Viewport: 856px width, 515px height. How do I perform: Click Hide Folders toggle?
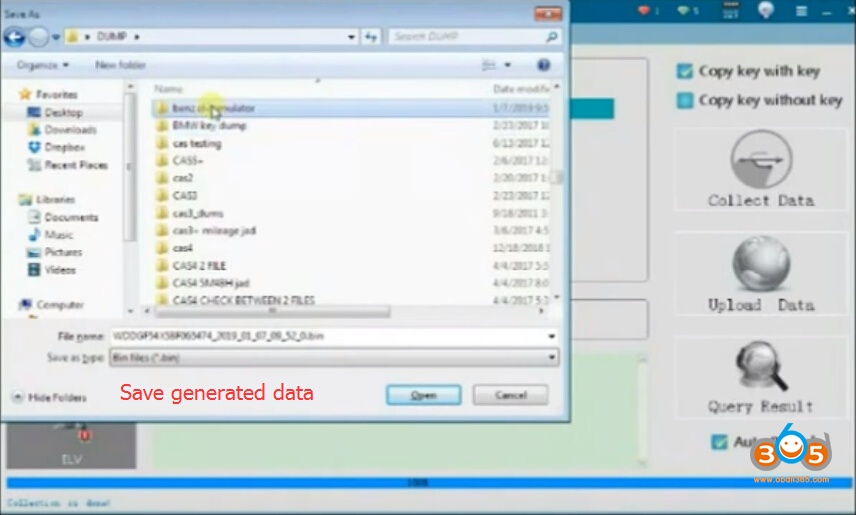pos(49,397)
